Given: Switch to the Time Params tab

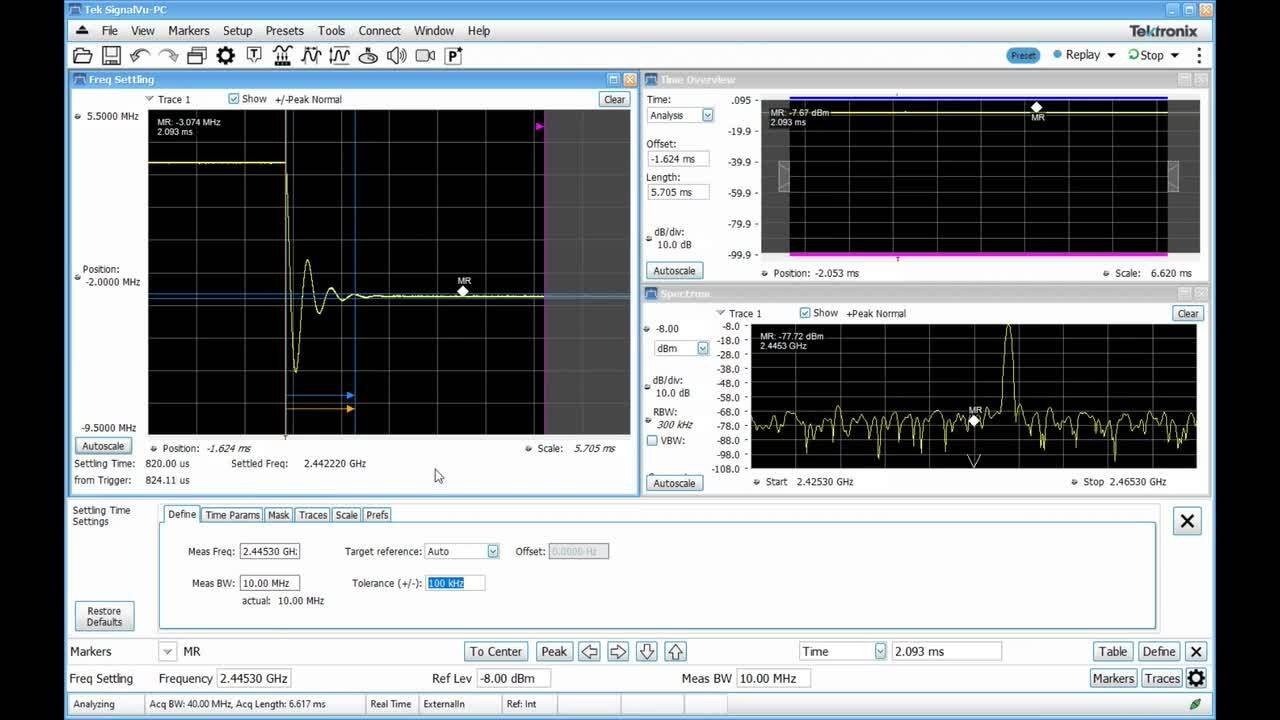Looking at the screenshot, I should [232, 515].
